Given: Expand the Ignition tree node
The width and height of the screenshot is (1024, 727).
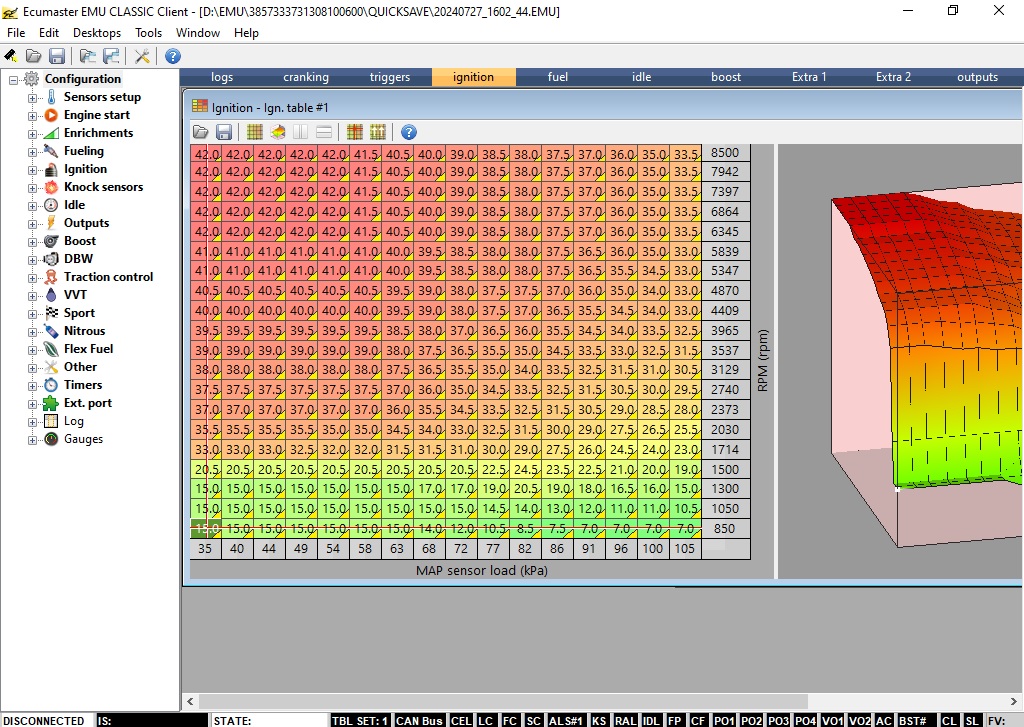Looking at the screenshot, I should (32, 170).
